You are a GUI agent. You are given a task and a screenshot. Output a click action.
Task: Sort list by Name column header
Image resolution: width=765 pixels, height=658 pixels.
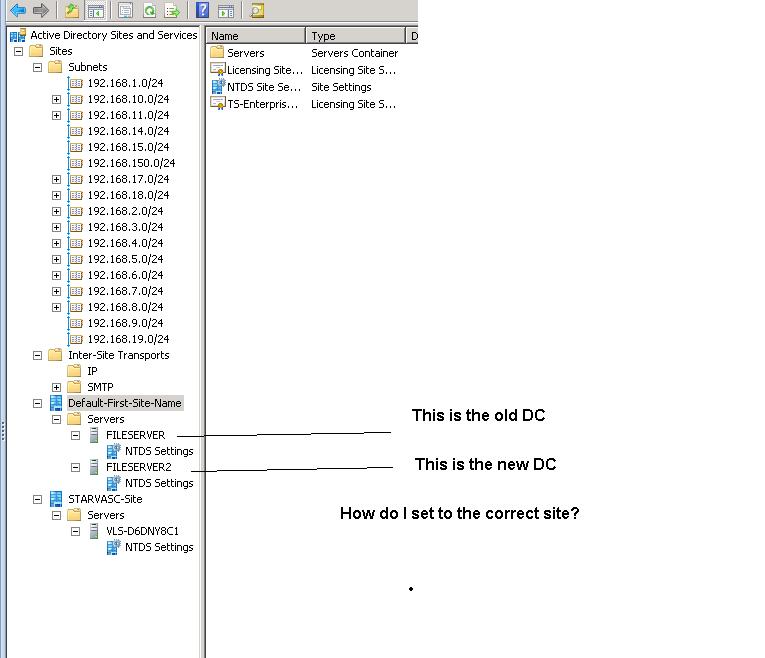(x=255, y=36)
